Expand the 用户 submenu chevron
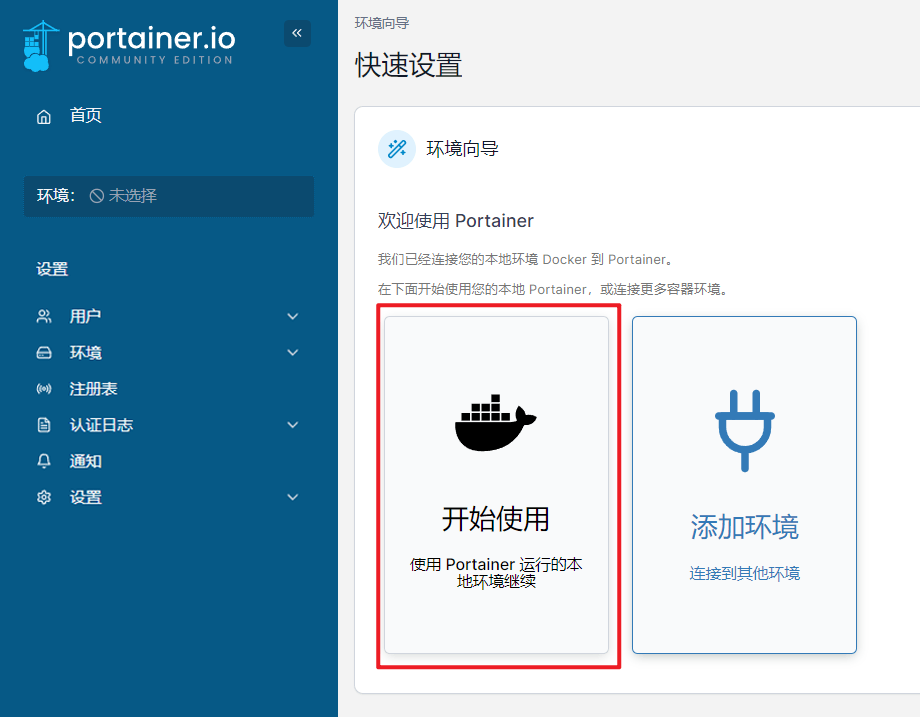Screen dimensions: 920x717 (293, 317)
